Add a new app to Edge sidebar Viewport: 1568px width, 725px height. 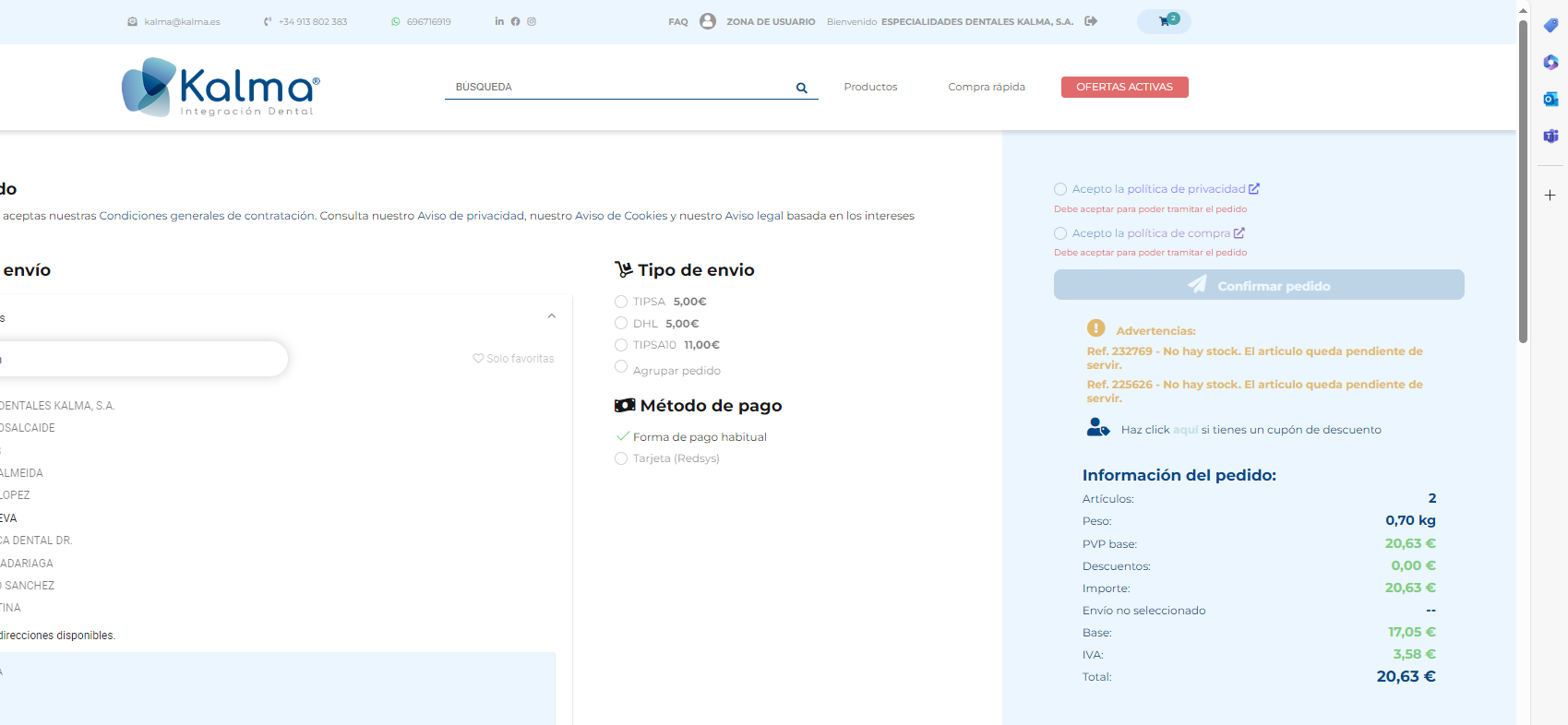[x=1550, y=195]
